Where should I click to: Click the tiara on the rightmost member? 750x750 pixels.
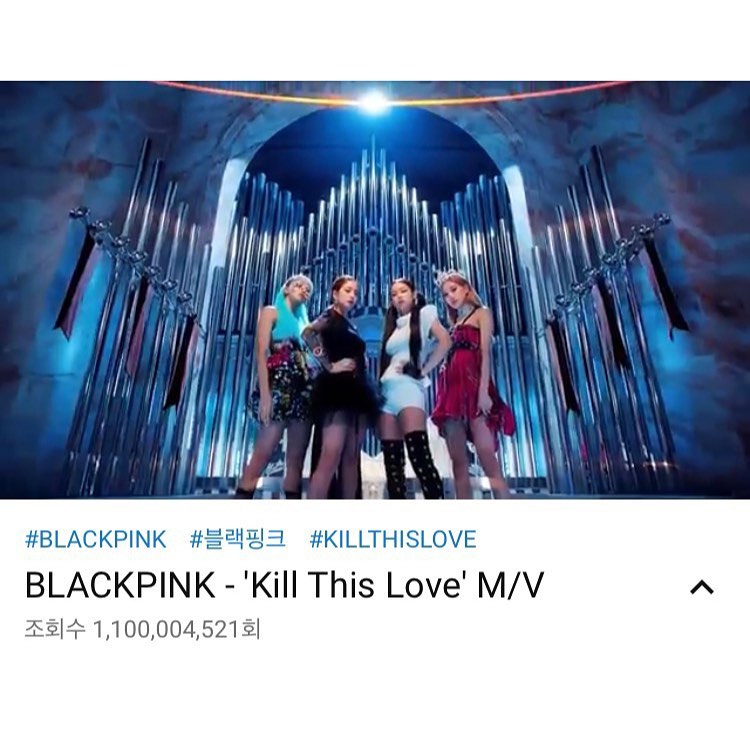tap(452, 278)
